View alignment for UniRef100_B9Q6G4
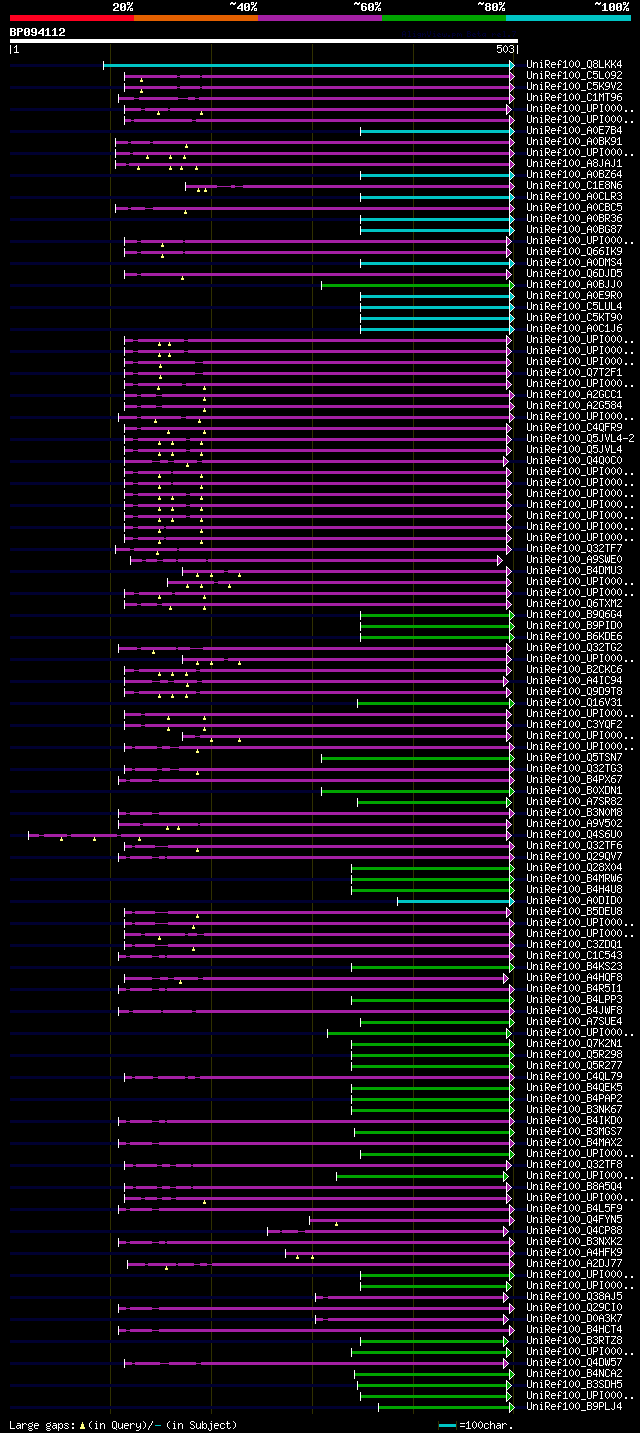 click(x=576, y=615)
